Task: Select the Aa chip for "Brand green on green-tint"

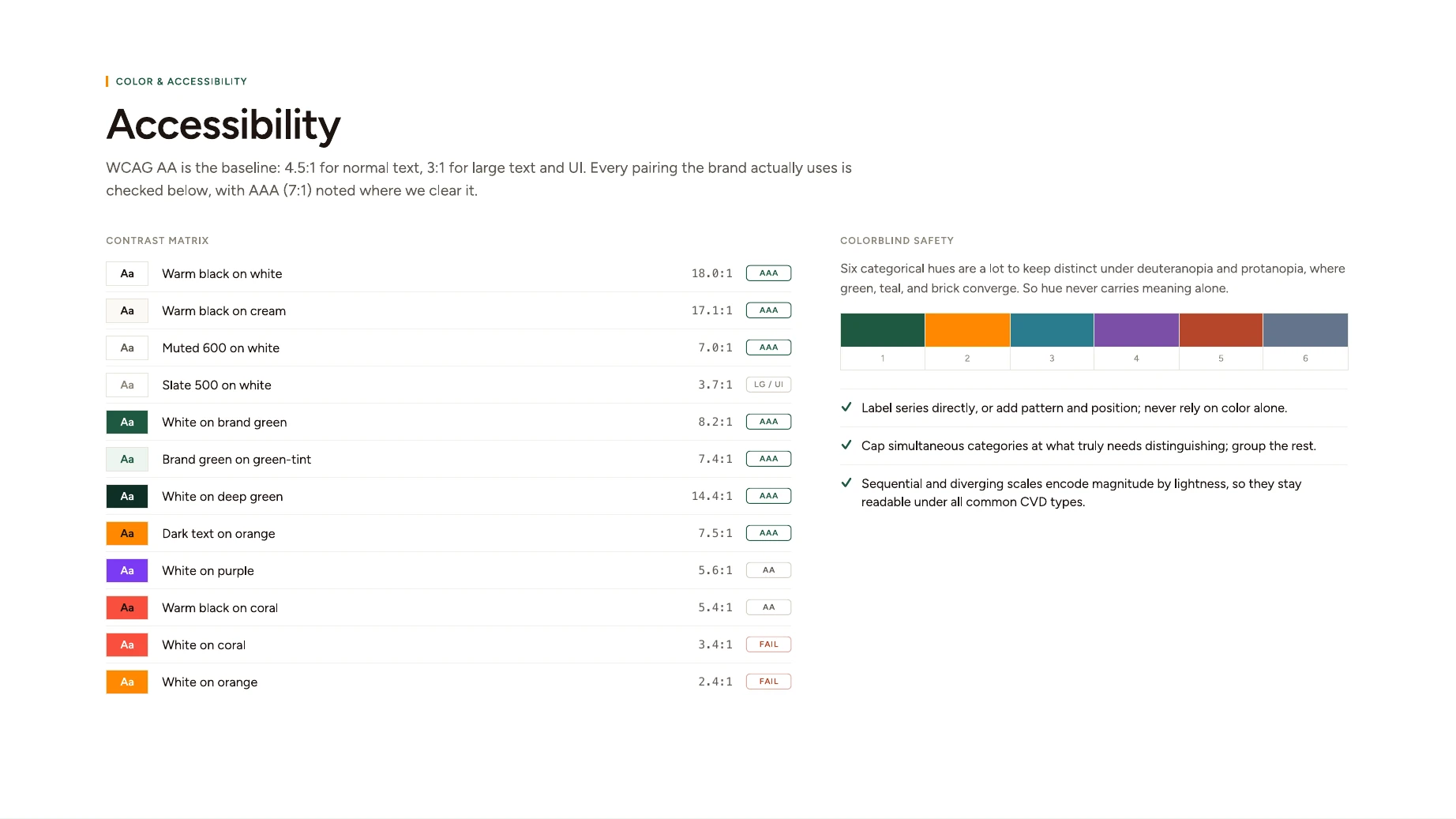Action: 127,460
